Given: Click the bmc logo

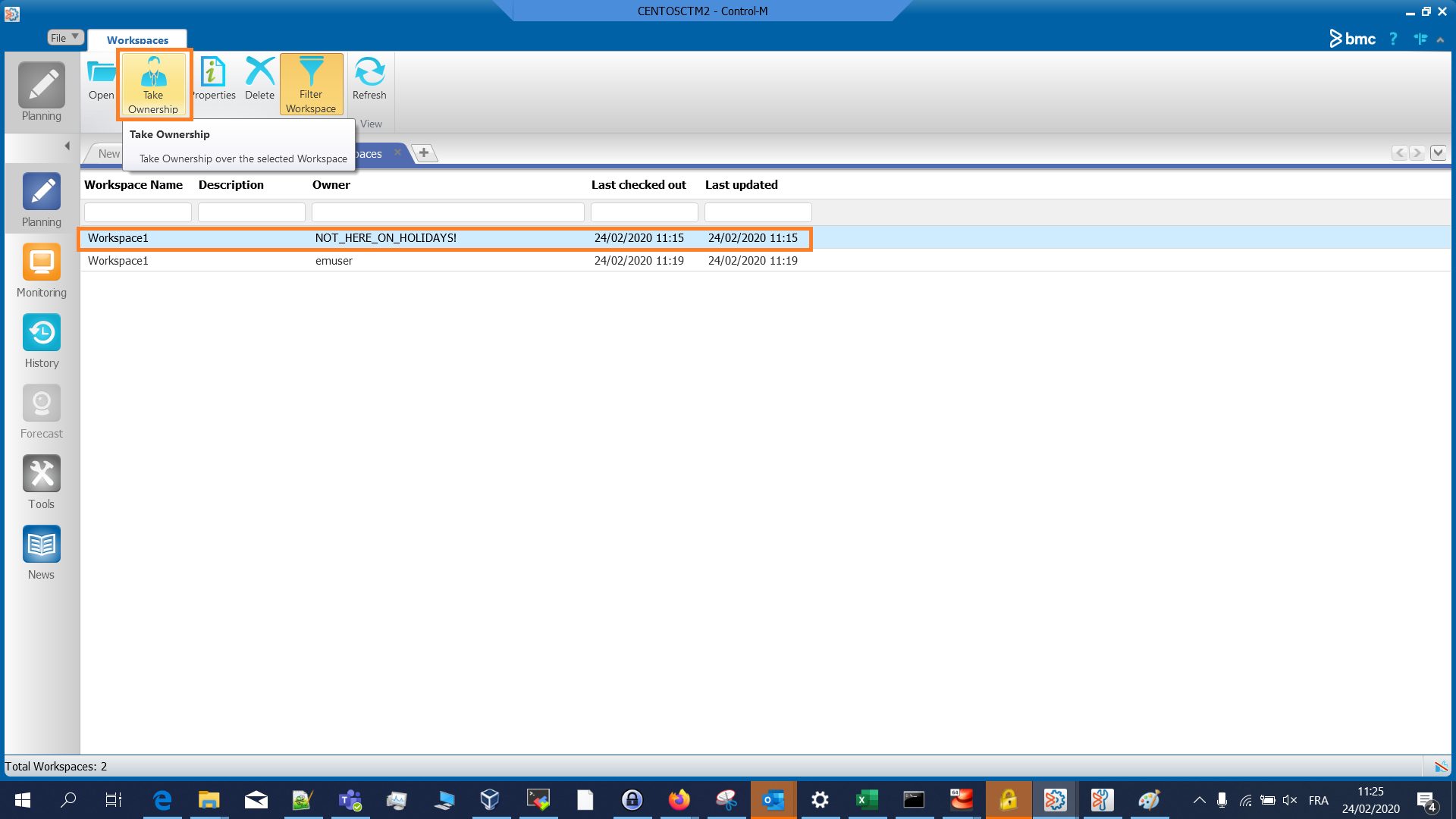Looking at the screenshot, I should point(1353,39).
